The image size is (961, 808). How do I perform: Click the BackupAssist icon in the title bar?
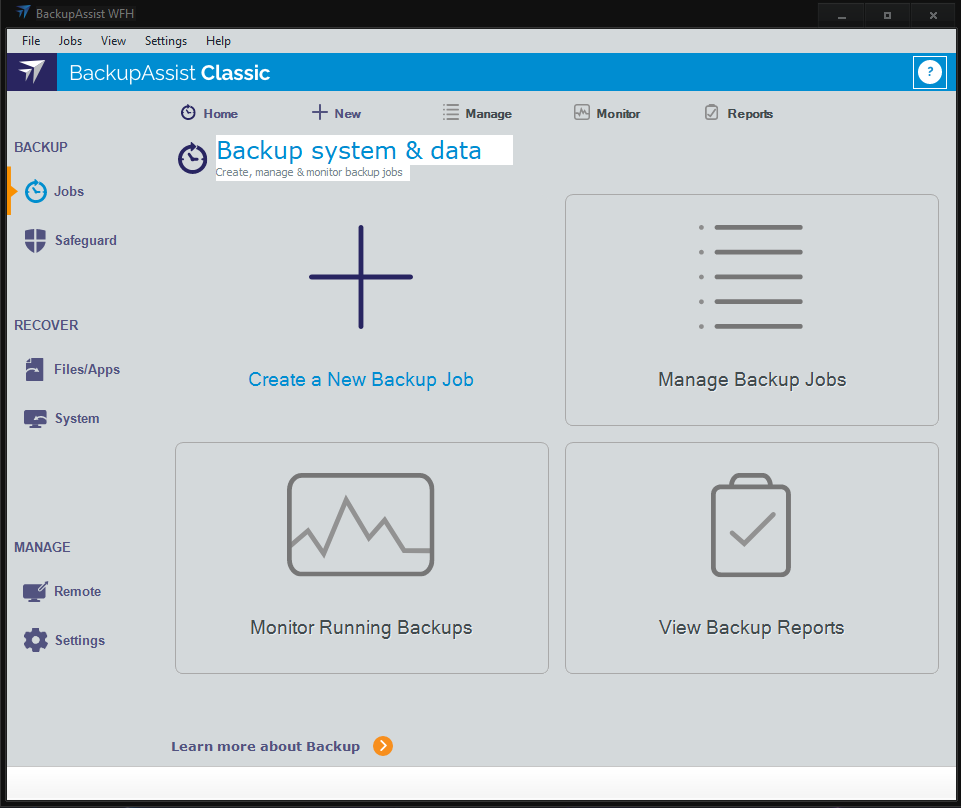23,12
